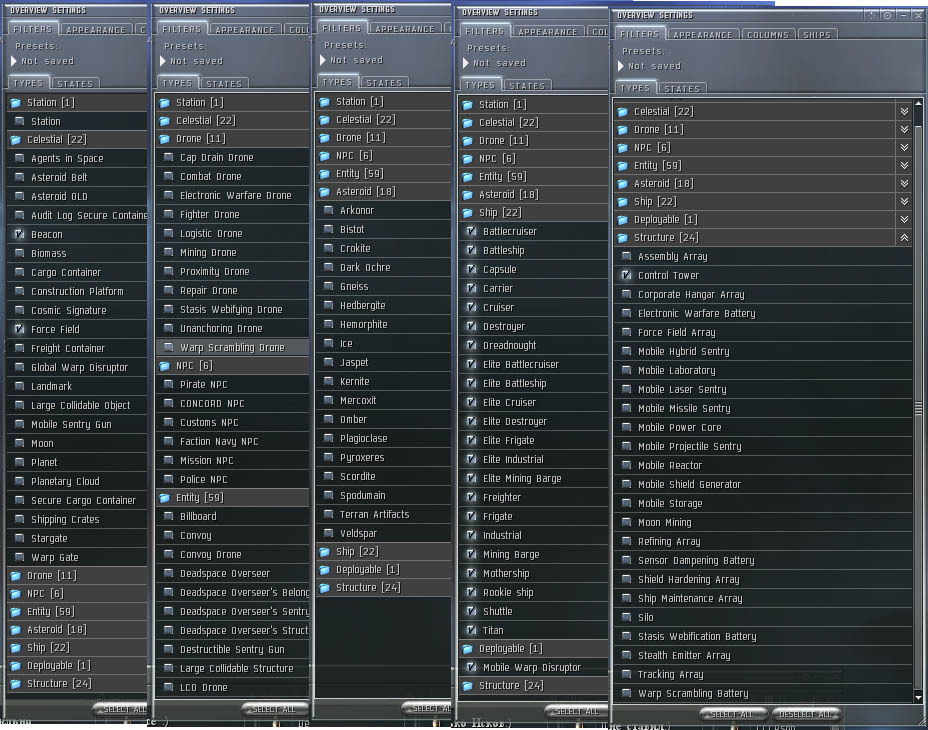The height and width of the screenshot is (730, 928).
Task: Click the pin icon in the Ships-tab window
Action: point(871,15)
